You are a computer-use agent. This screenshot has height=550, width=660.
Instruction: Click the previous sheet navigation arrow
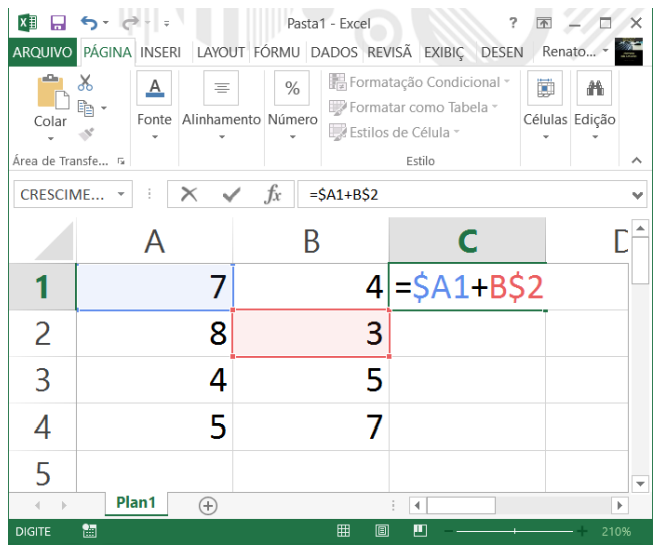click(x=37, y=505)
